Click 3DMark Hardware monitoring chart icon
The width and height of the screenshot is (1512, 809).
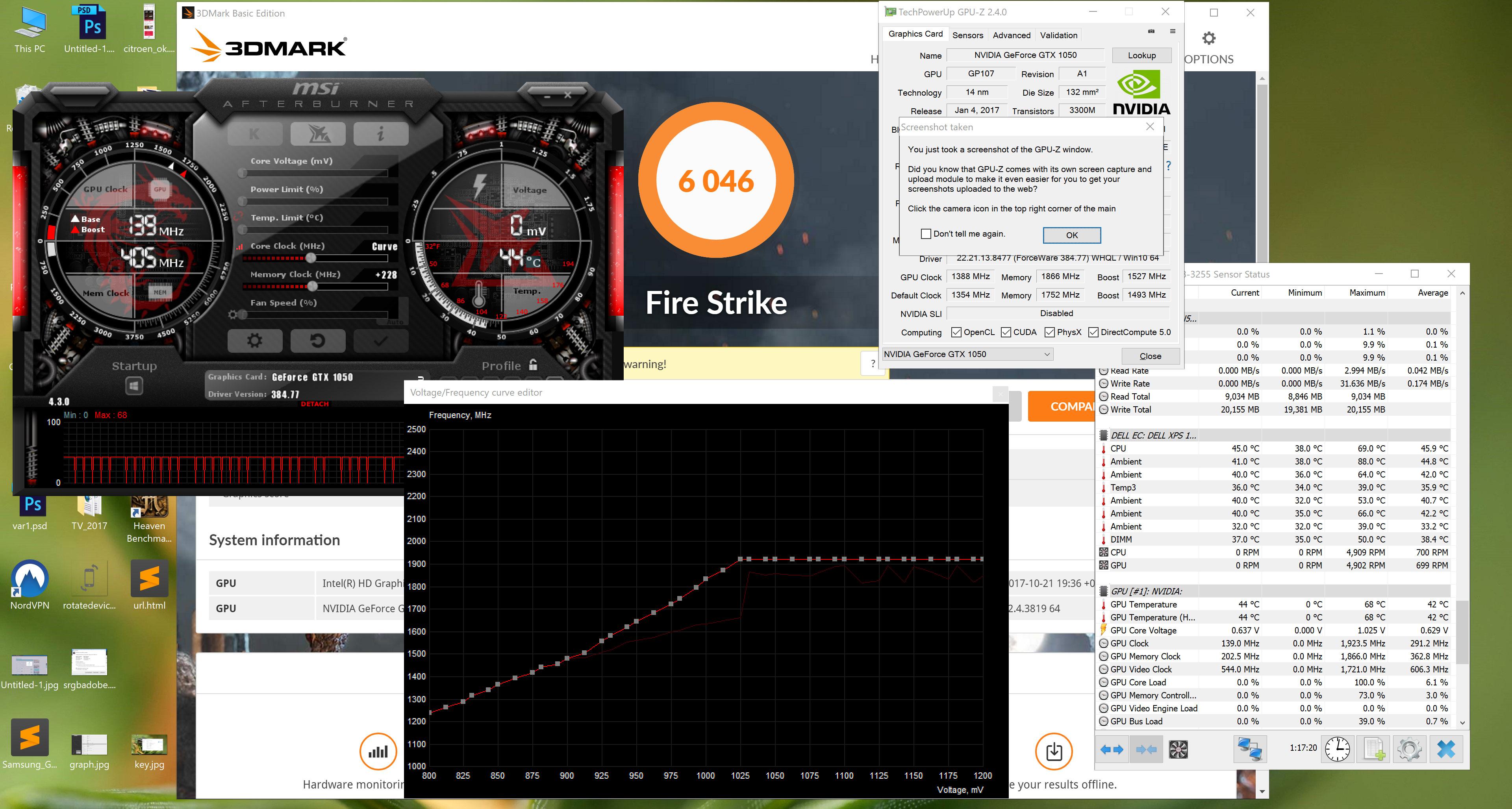pos(378,752)
